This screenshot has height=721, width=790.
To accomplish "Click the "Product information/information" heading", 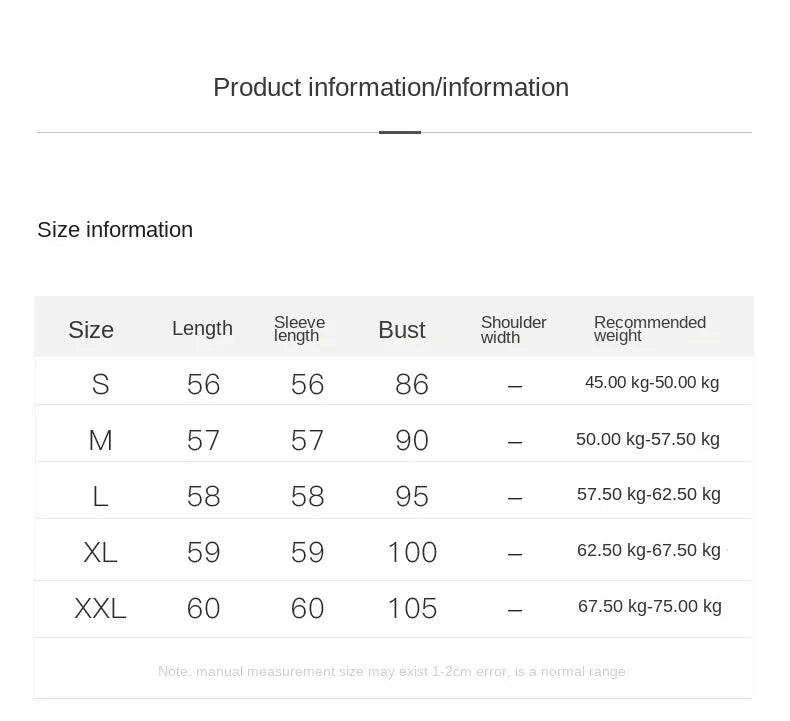I will (x=391, y=88).
